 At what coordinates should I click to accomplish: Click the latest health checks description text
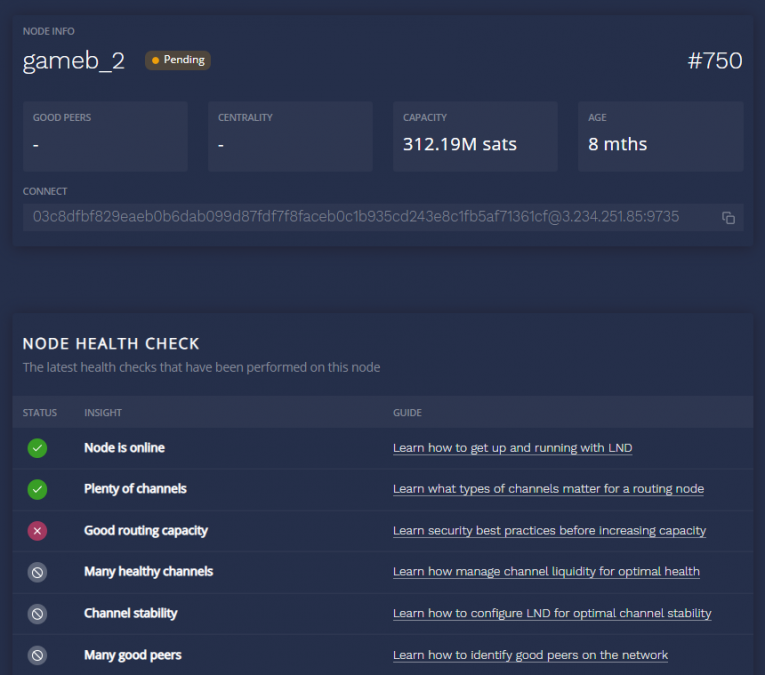[x=201, y=367]
